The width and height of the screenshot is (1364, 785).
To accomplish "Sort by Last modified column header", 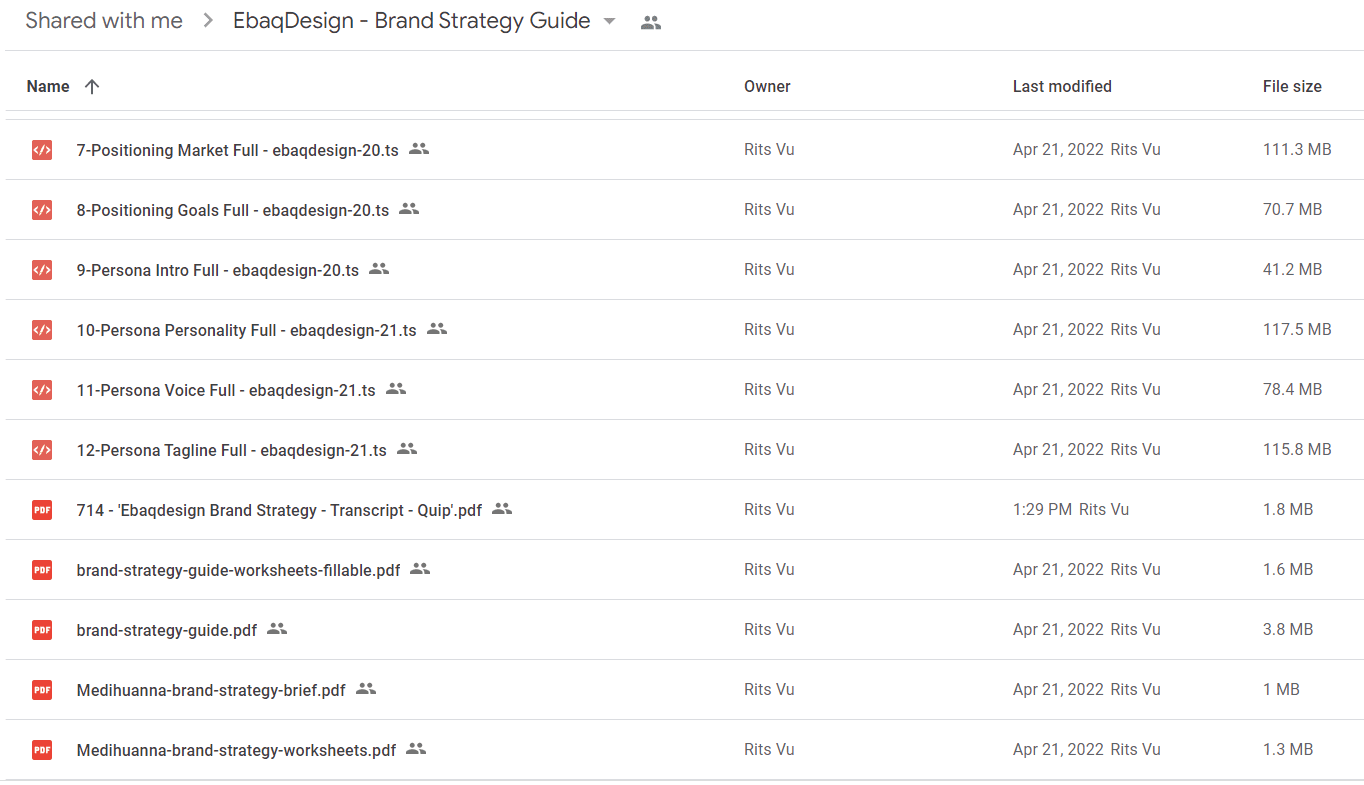I will coord(1062,87).
